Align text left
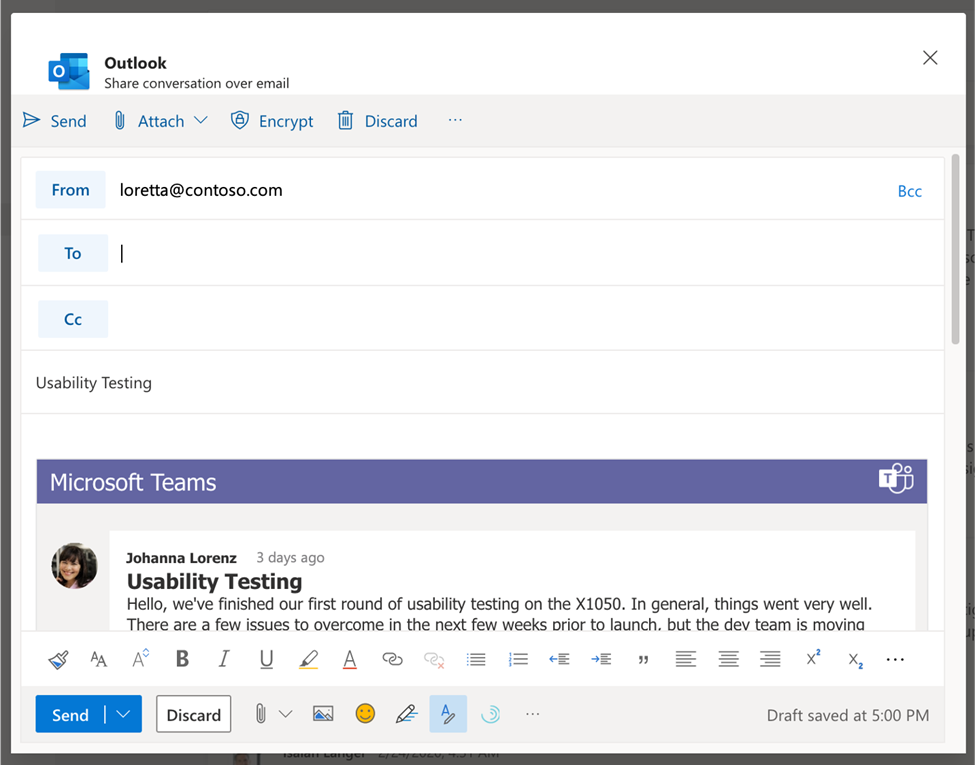Screen dimensions: 975x765 pos(685,659)
